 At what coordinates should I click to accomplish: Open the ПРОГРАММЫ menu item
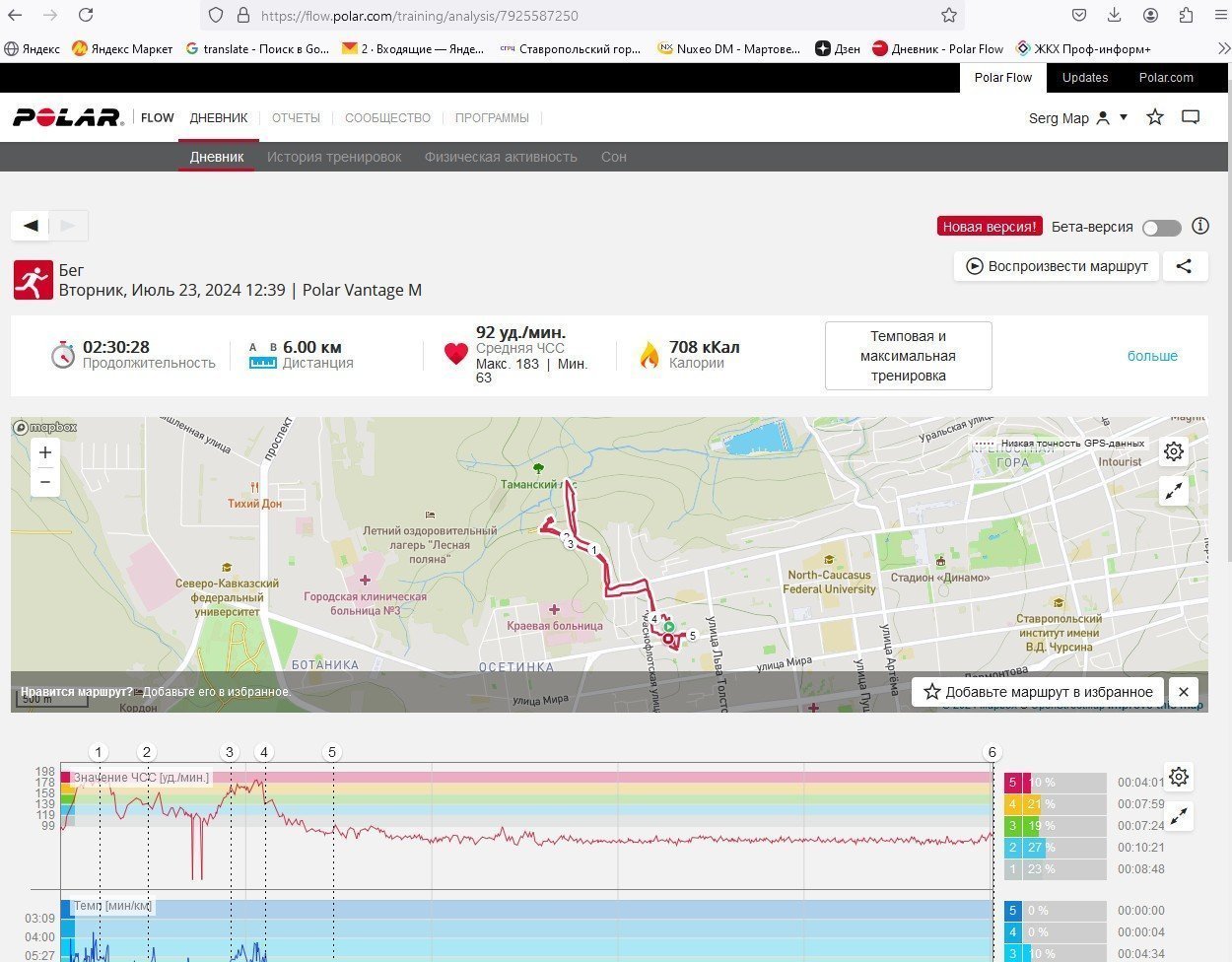(x=492, y=117)
